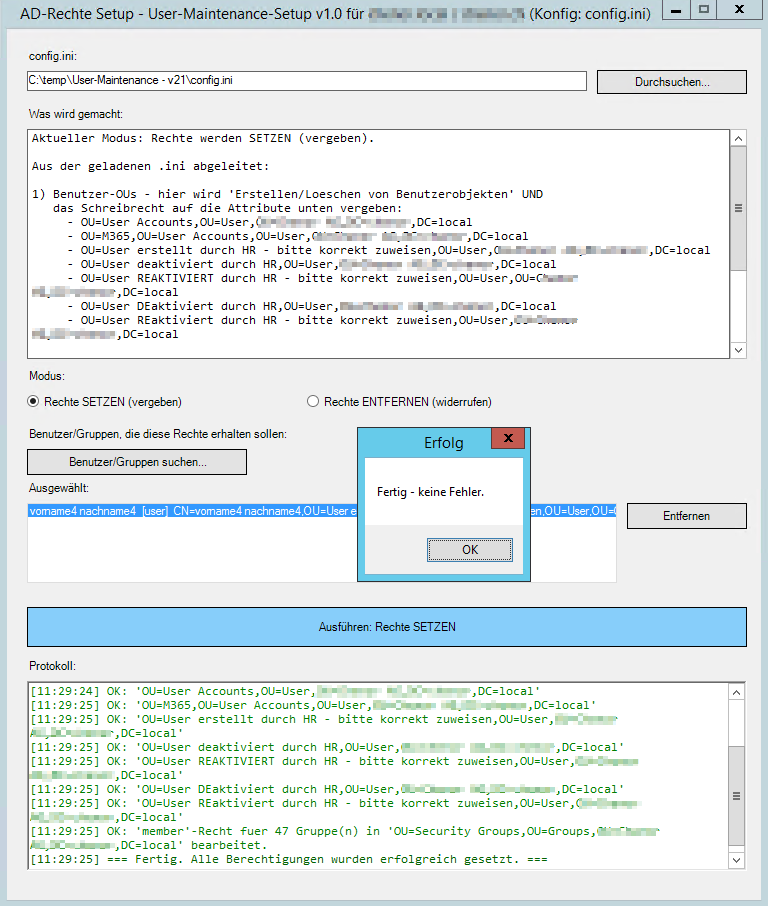
Task: Confirm the Erfolg dialog with OK
Action: click(470, 550)
